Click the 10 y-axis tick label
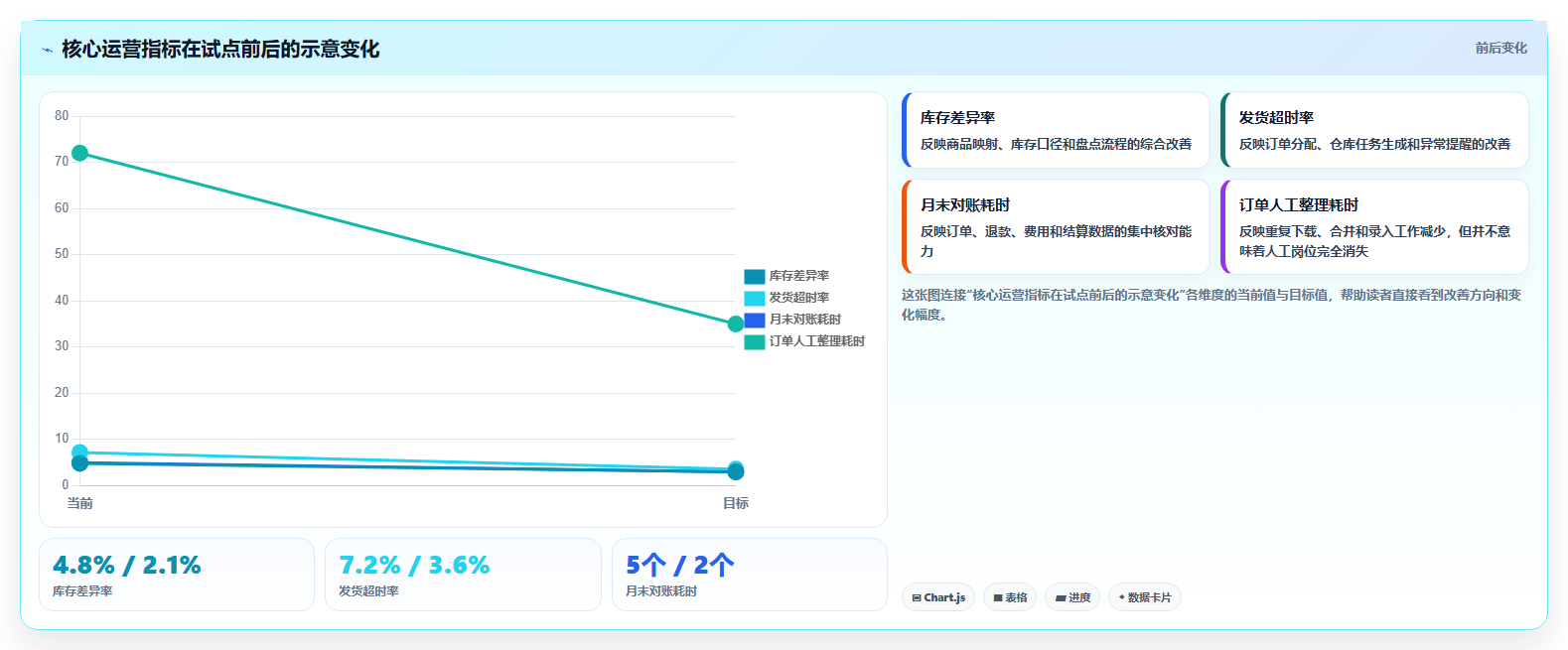The image size is (1568, 650). coord(62,439)
